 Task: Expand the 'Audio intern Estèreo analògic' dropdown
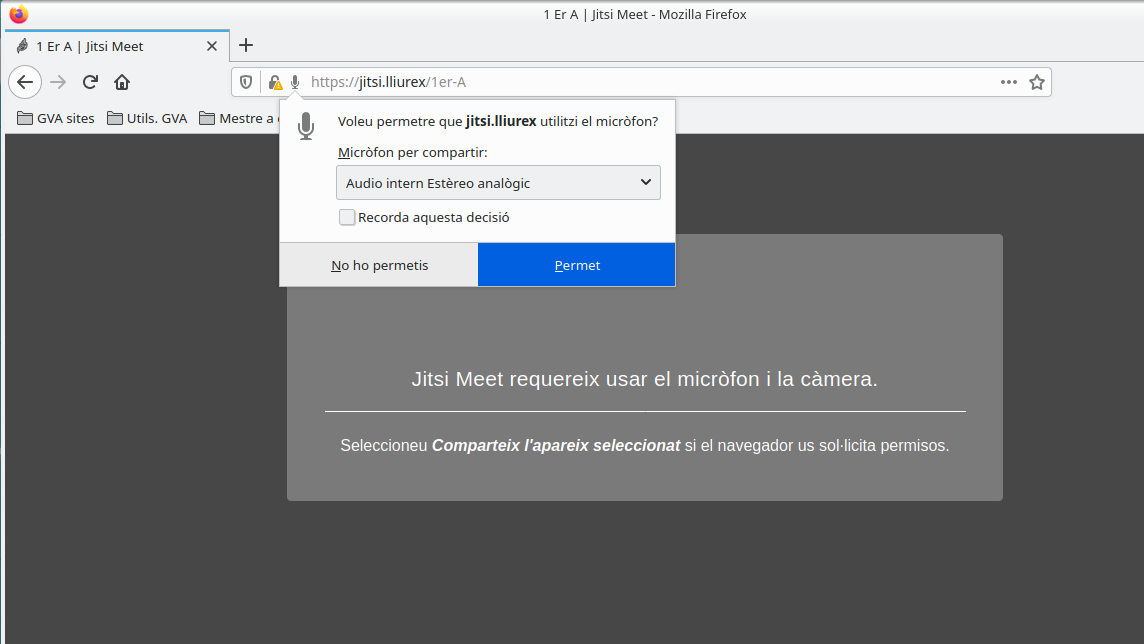pos(498,183)
